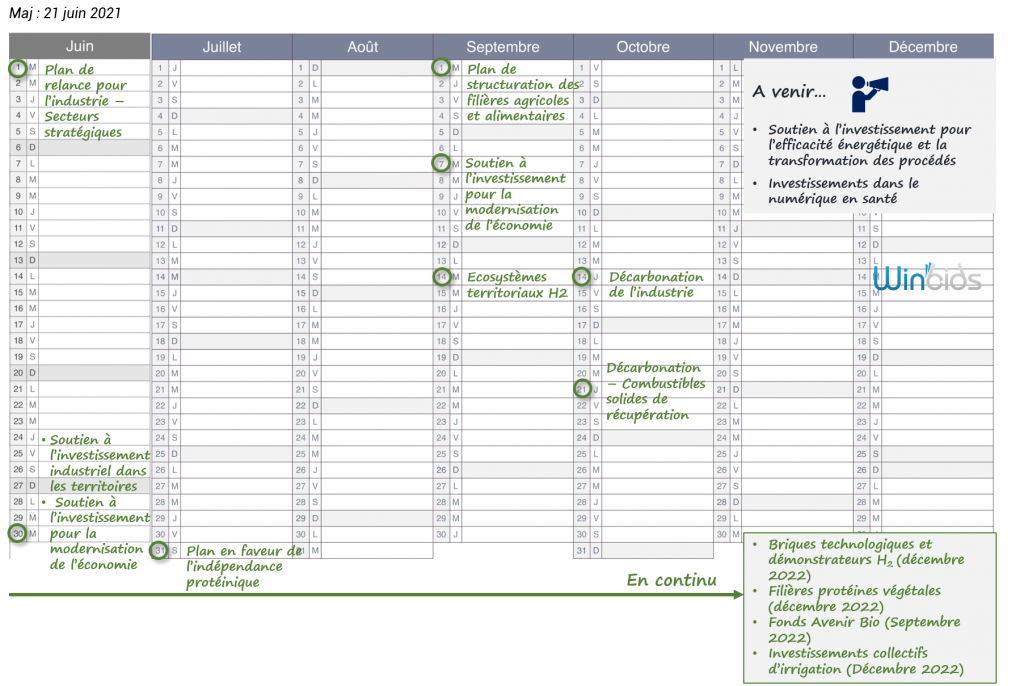Image resolution: width=1024 pixels, height=686 pixels.
Task: Click the circled 14 in the Octobre column
Action: (582, 276)
